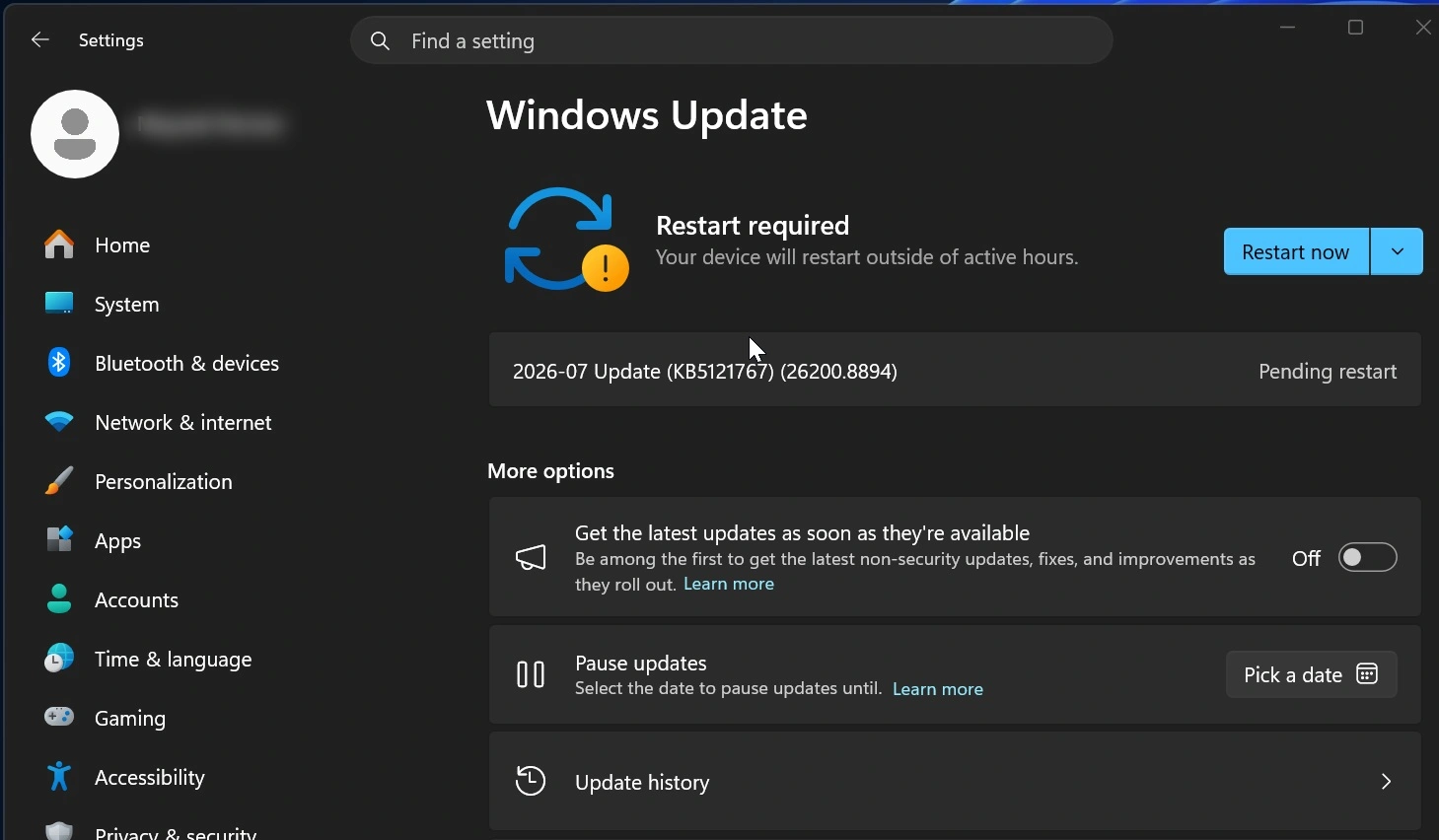Turn on get latest updates toggle
The height and width of the screenshot is (840, 1439).
1367,558
